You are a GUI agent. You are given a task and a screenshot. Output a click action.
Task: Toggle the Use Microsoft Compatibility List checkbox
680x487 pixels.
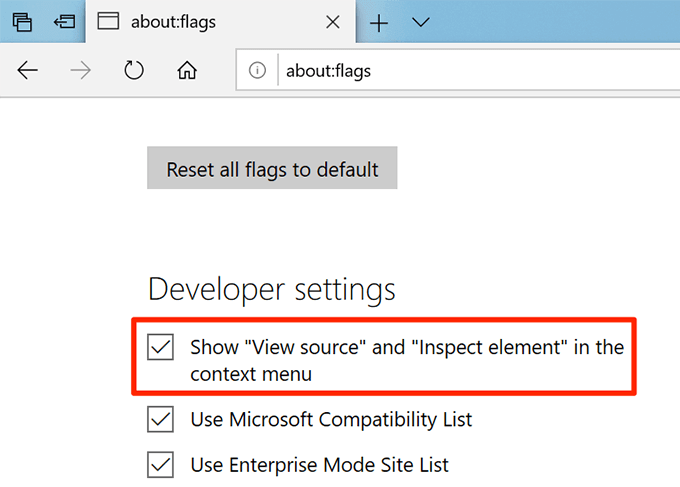(160, 419)
